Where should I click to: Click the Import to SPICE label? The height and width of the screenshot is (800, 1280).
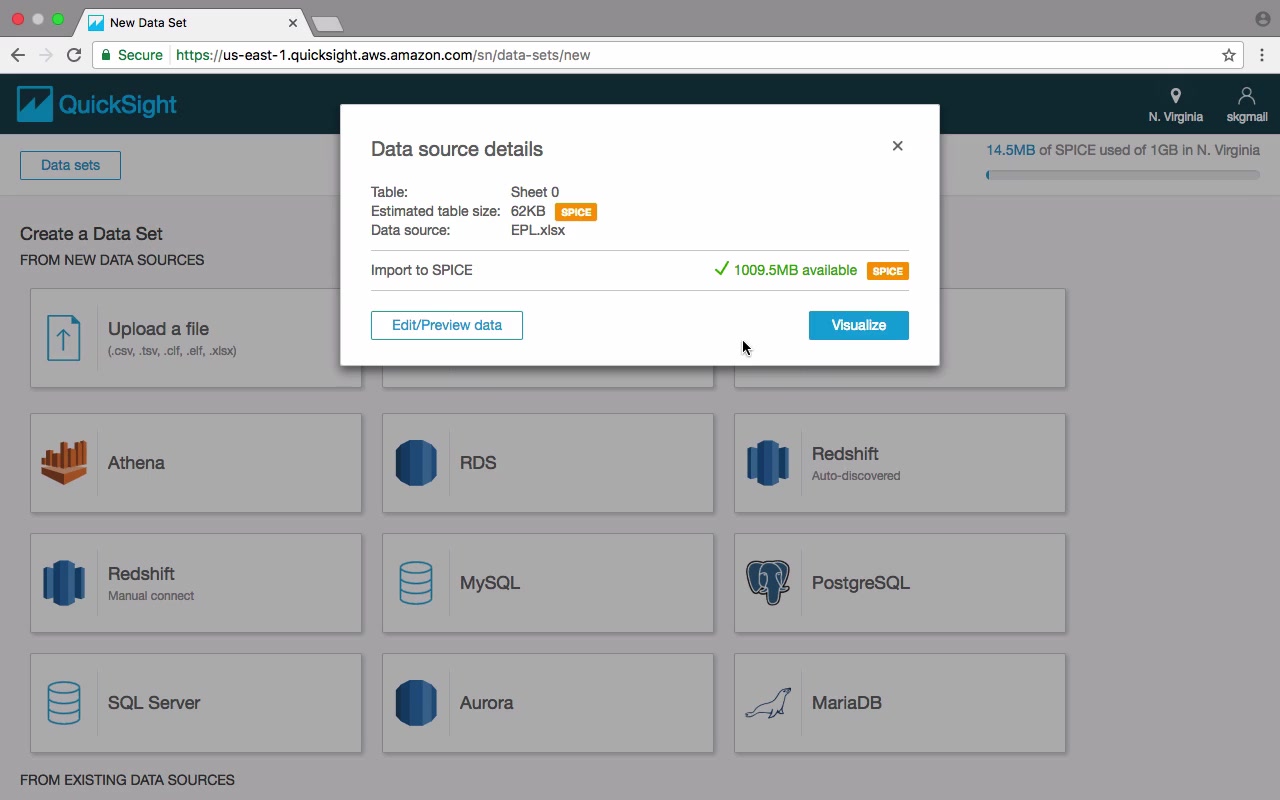[x=421, y=270]
